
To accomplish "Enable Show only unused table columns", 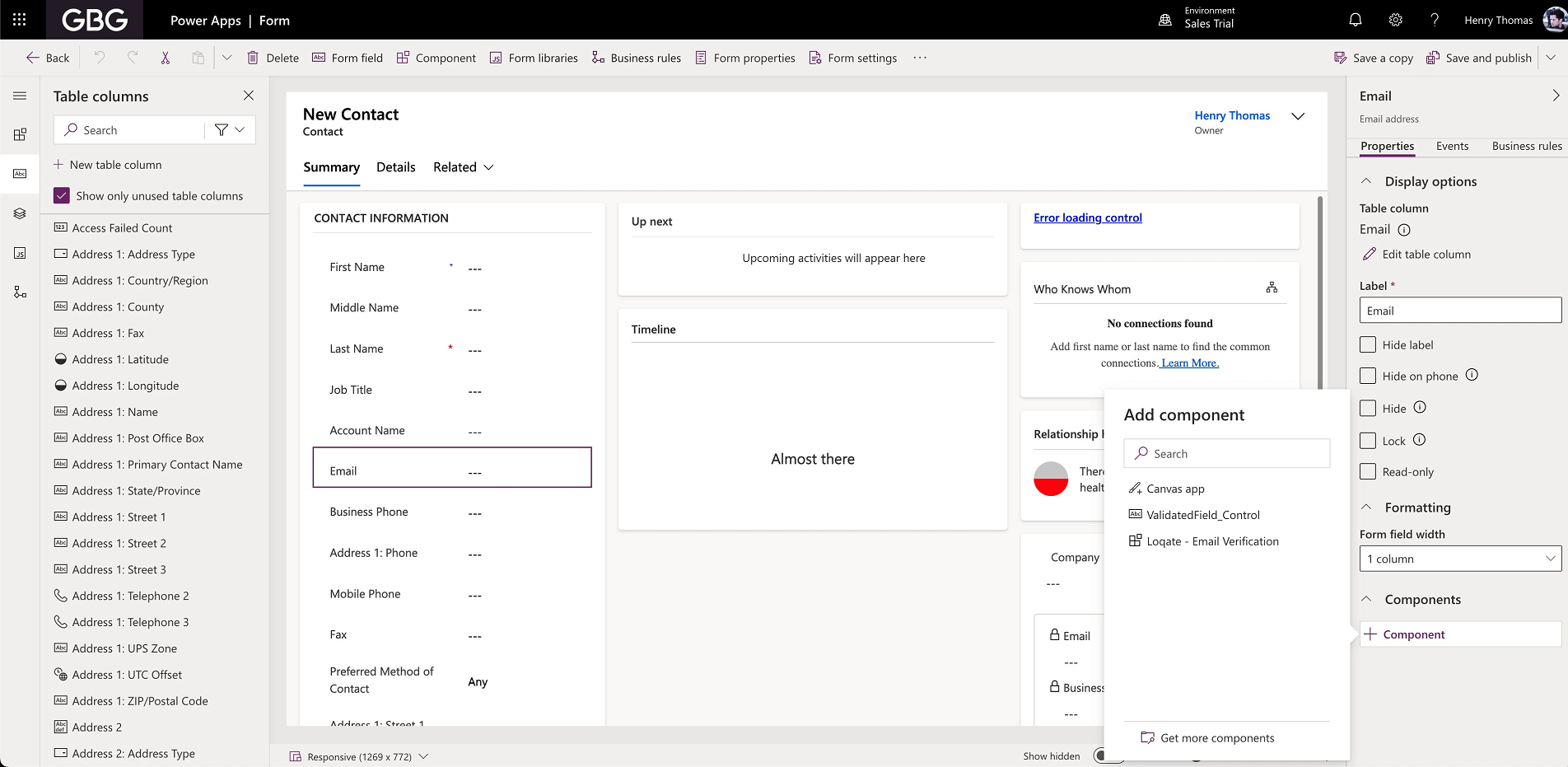I will [x=61, y=195].
